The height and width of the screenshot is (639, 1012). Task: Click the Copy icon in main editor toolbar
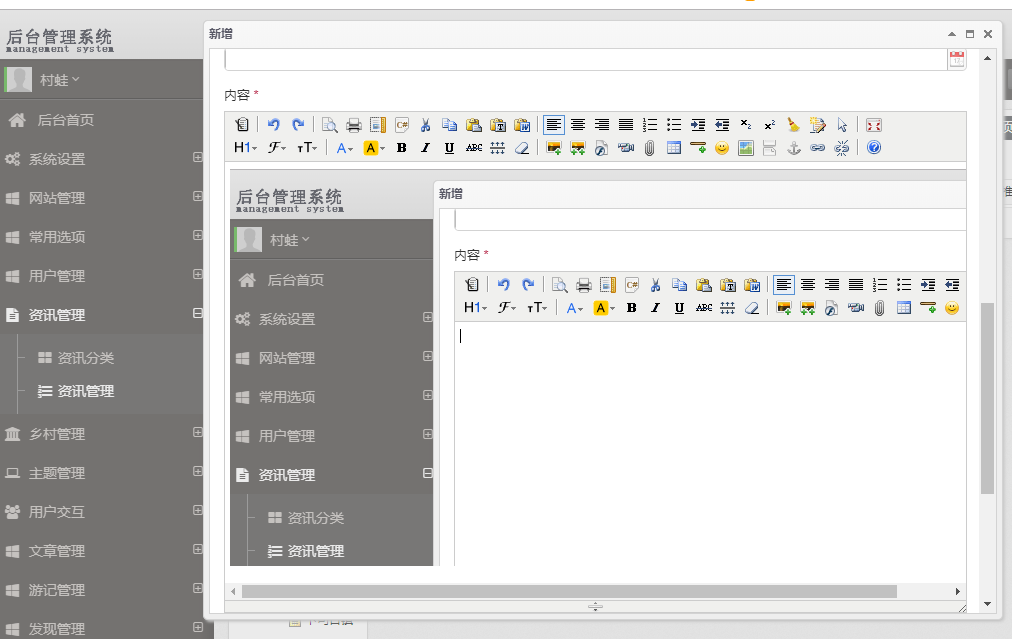[x=450, y=125]
